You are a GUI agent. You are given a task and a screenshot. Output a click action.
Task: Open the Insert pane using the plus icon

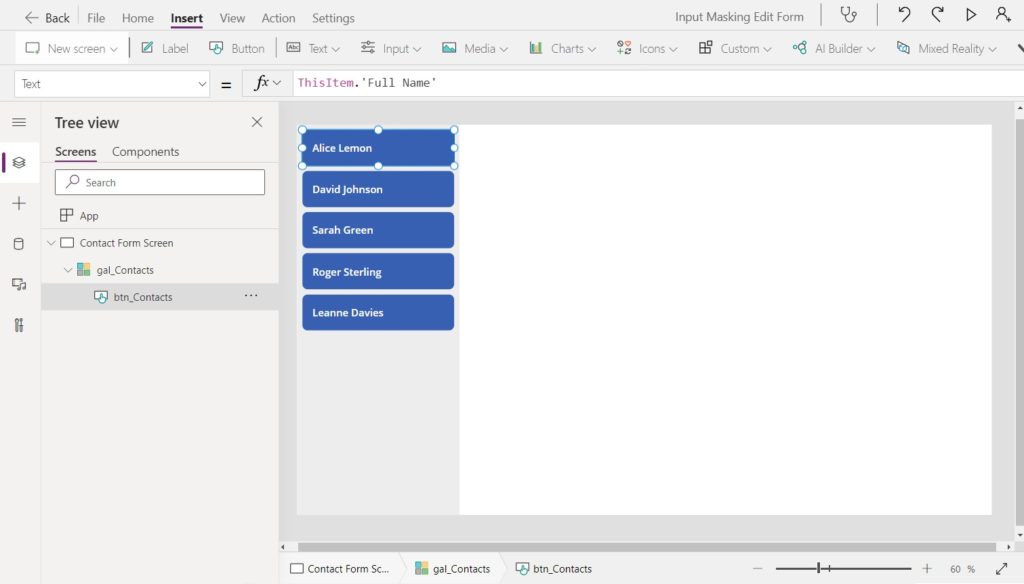click(x=18, y=203)
